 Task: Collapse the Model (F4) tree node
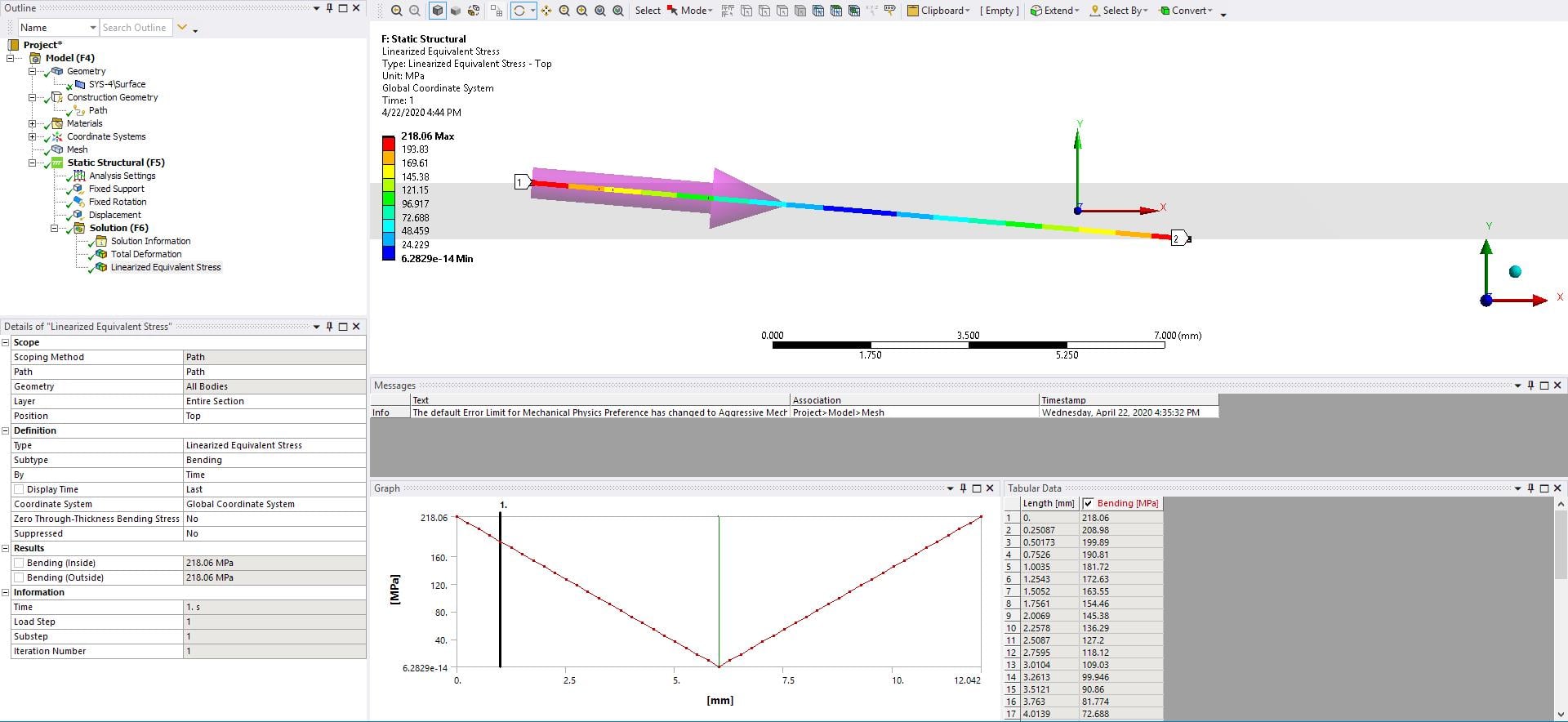coord(11,58)
